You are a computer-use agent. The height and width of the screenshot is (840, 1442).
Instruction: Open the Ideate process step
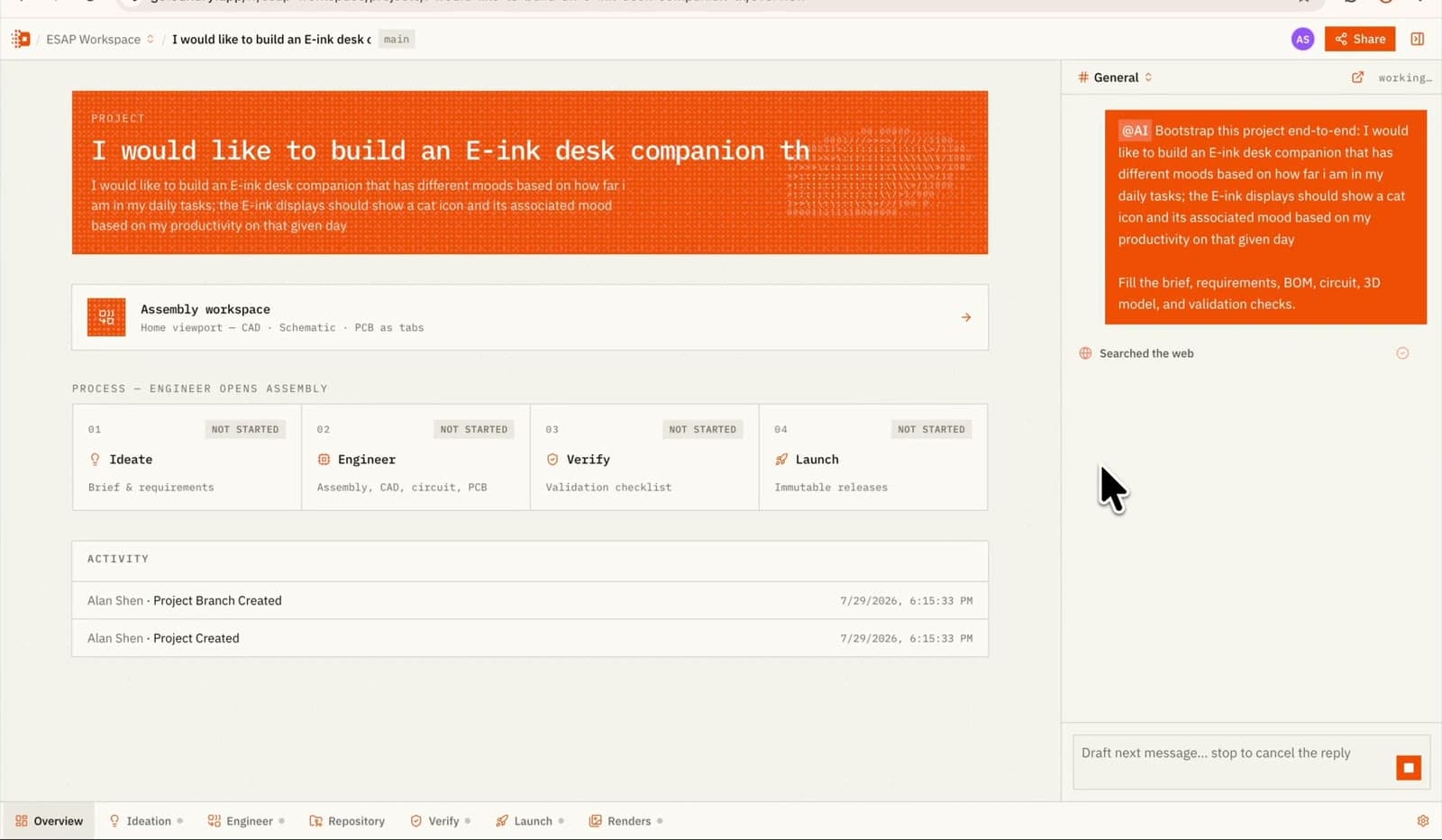[x=187, y=457]
